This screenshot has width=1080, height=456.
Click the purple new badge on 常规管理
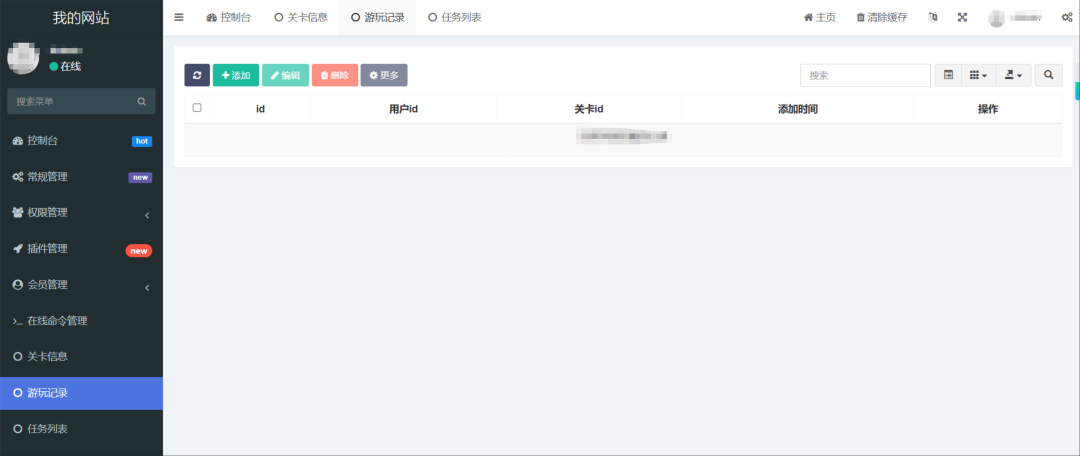click(140, 177)
